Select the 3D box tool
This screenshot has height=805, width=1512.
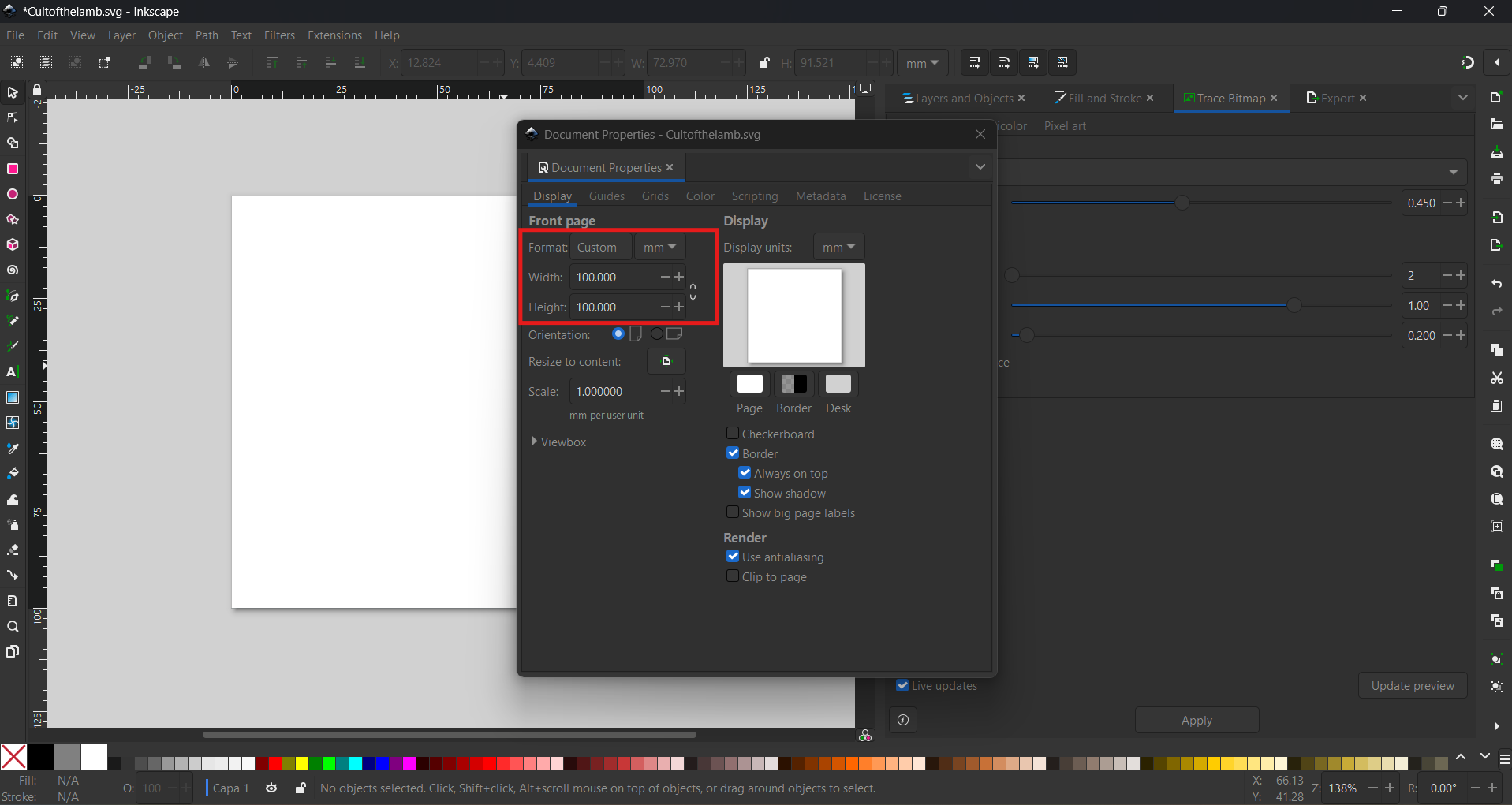[x=13, y=244]
